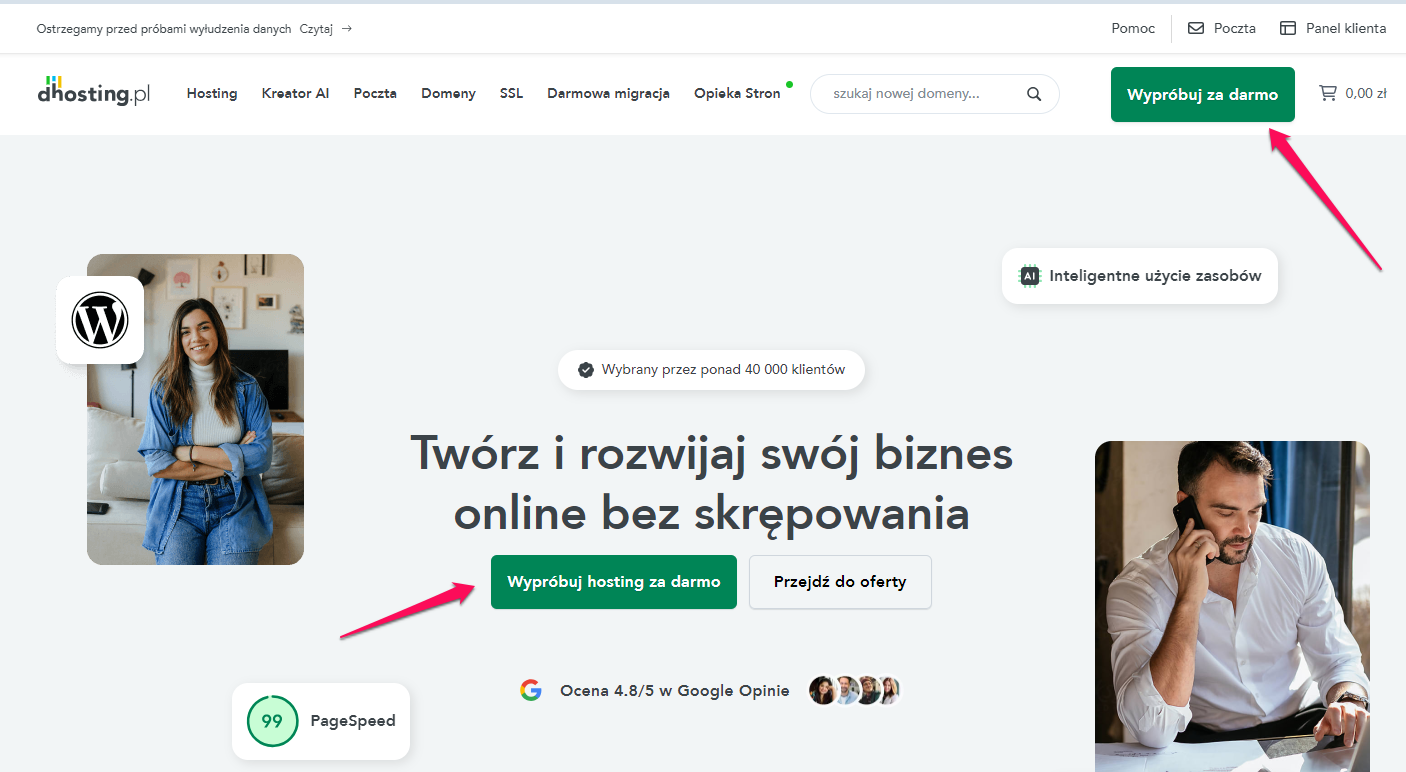Open the Poczta navigation menu item
This screenshot has height=772, width=1406.
pyautogui.click(x=375, y=93)
